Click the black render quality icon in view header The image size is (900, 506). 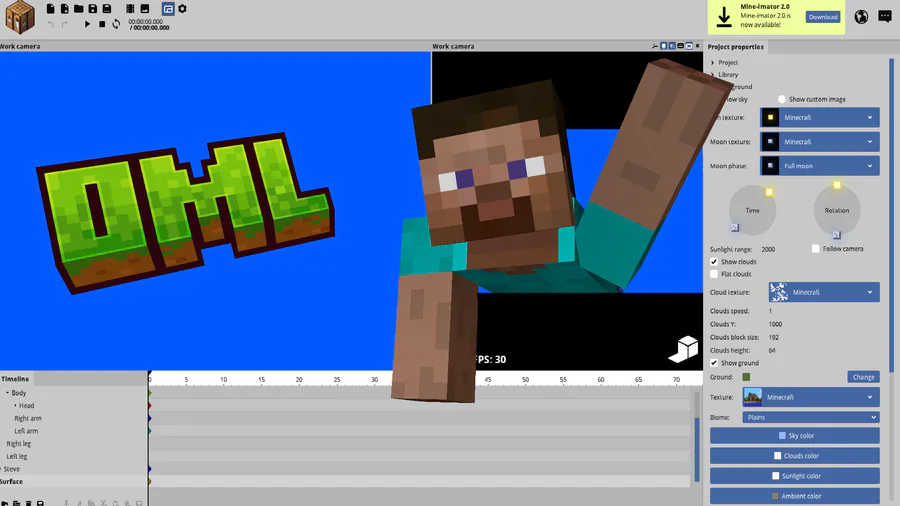tap(680, 46)
